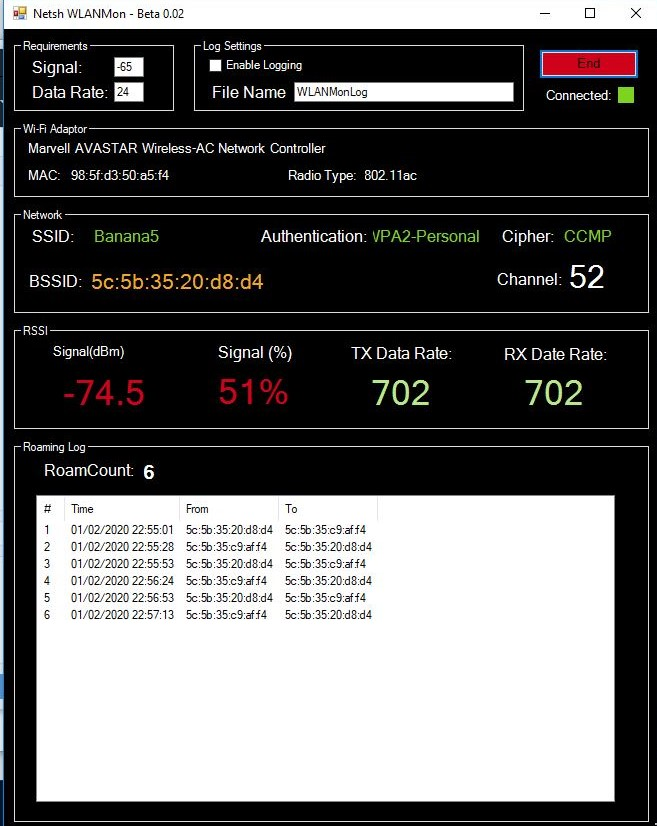The height and width of the screenshot is (826, 657).
Task: Click the adaptor MAC address 98:5f:d3:50:a5:f4
Action: (120, 175)
